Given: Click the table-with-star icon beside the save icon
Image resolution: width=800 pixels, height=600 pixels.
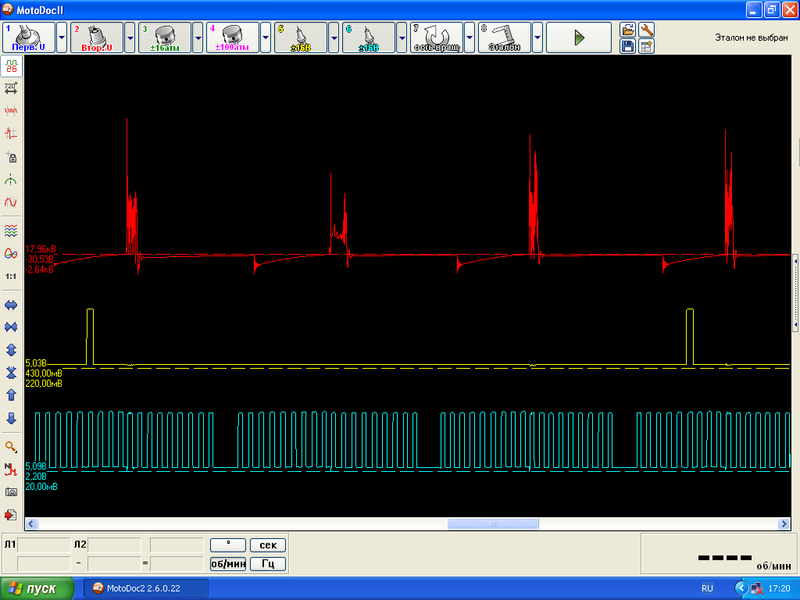Looking at the screenshot, I should pos(646,46).
